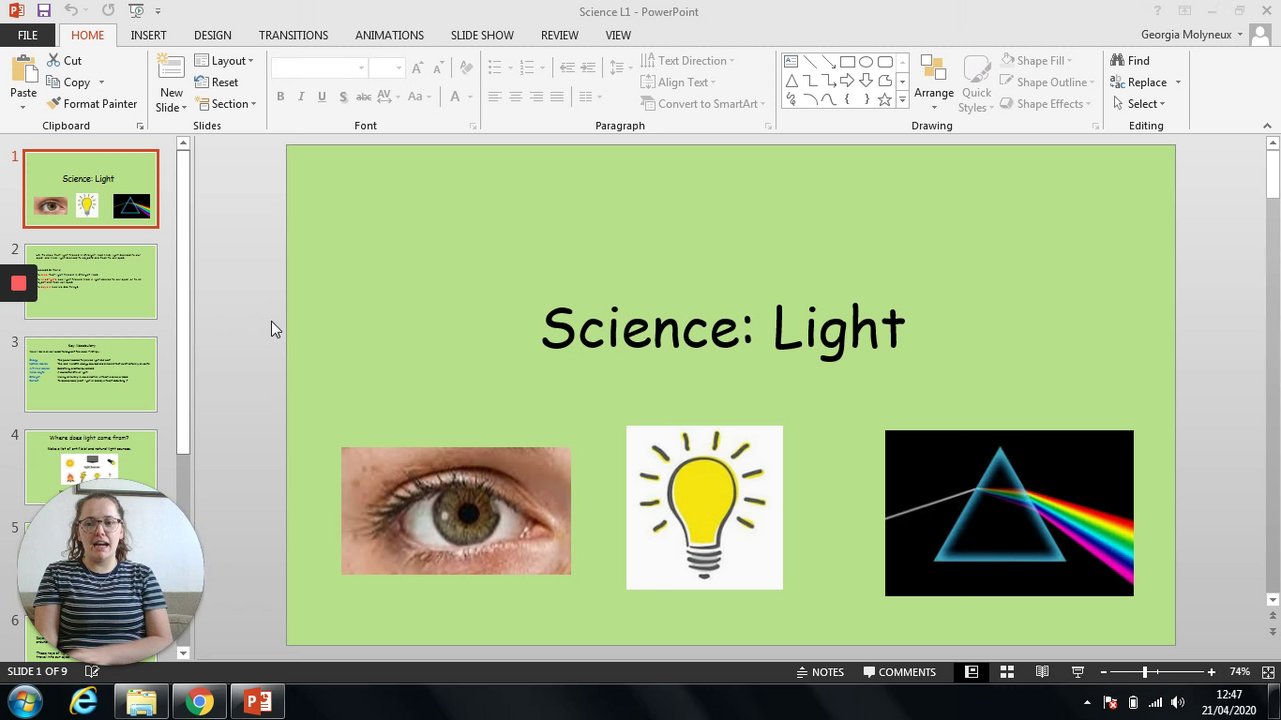
Task: Click Reset slide layout
Action: pos(216,82)
